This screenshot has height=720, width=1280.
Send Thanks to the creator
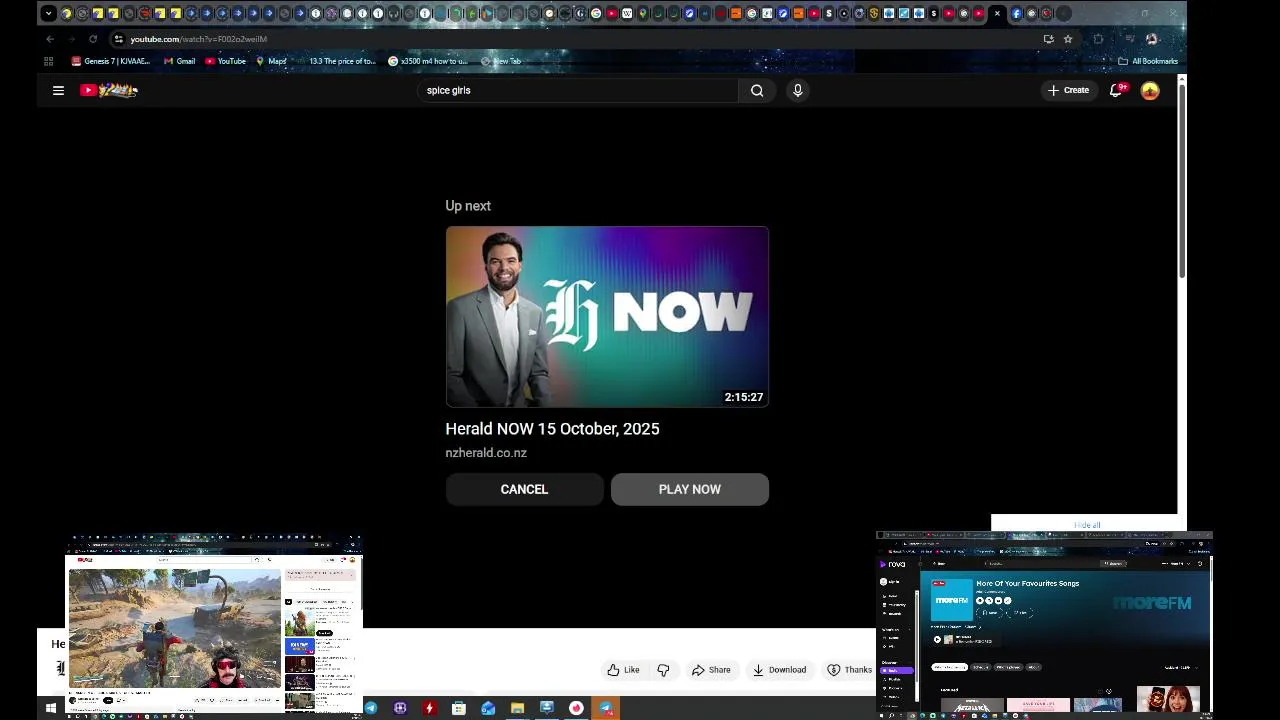849,670
